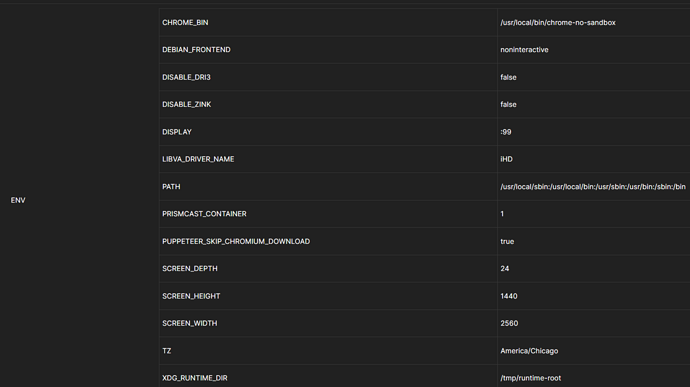Select the /tmp/runtime-root value
The height and width of the screenshot is (387, 690).
(x=530, y=378)
